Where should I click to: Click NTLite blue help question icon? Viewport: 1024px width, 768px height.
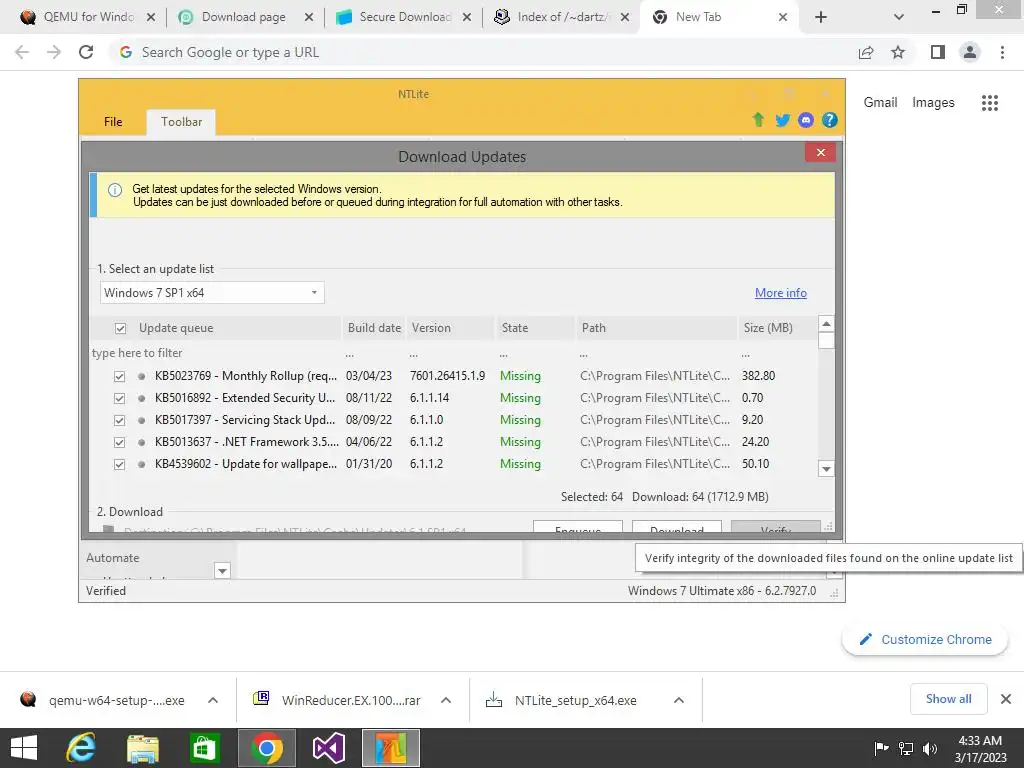click(x=829, y=120)
